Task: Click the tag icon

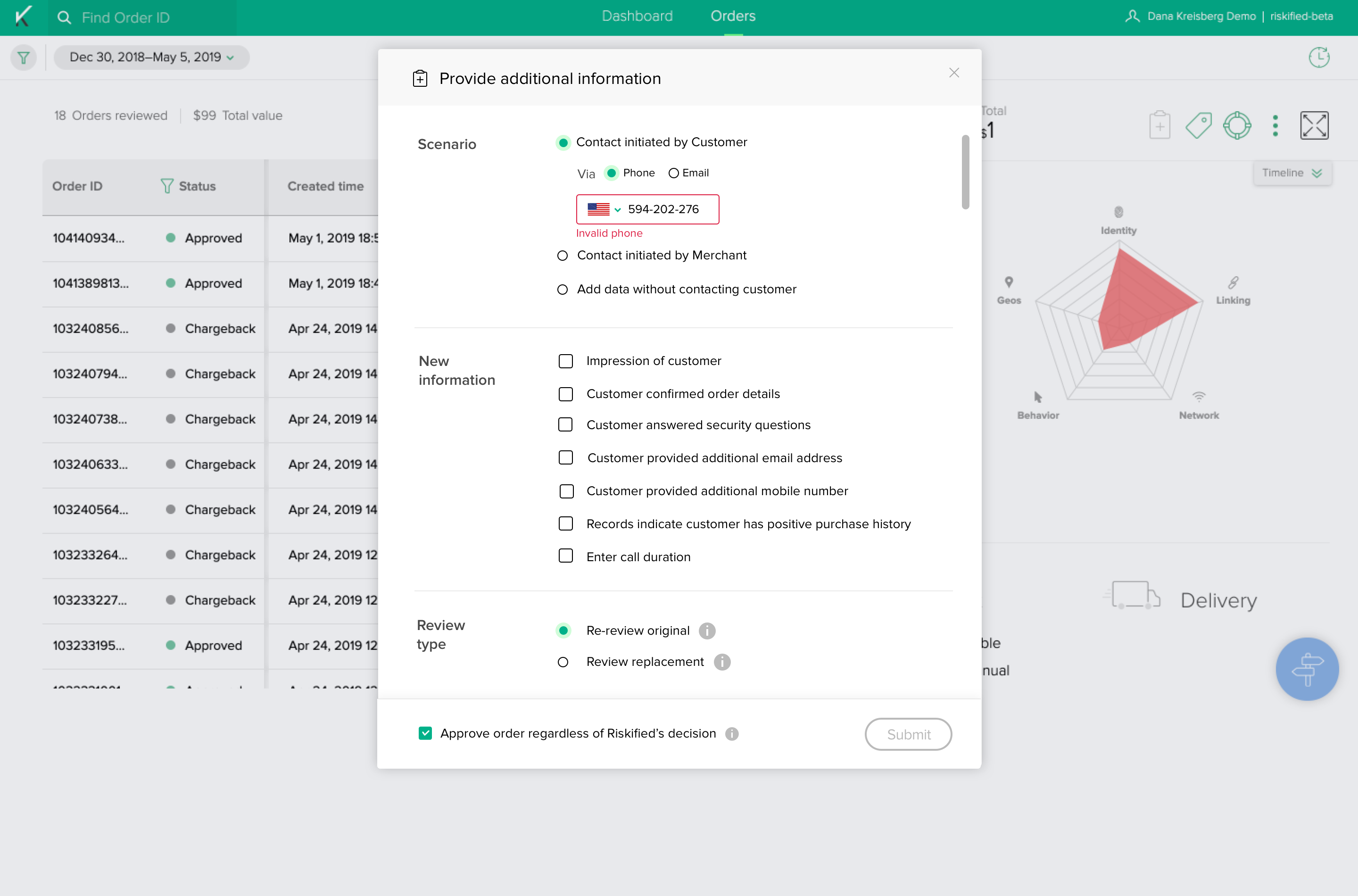Action: (x=1199, y=125)
